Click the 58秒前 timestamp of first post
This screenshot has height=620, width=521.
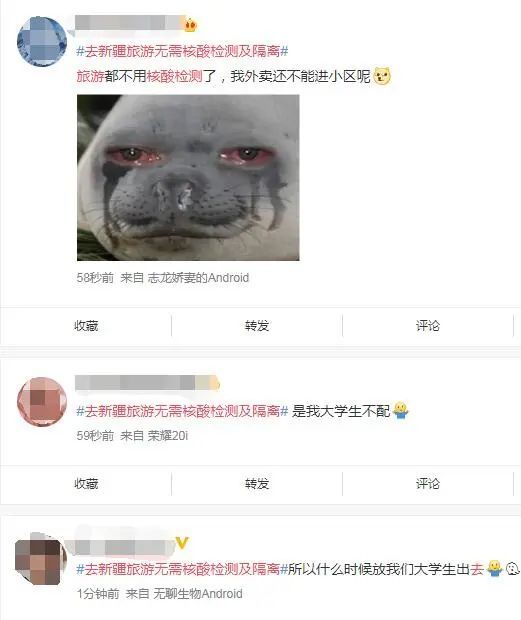[x=95, y=278]
